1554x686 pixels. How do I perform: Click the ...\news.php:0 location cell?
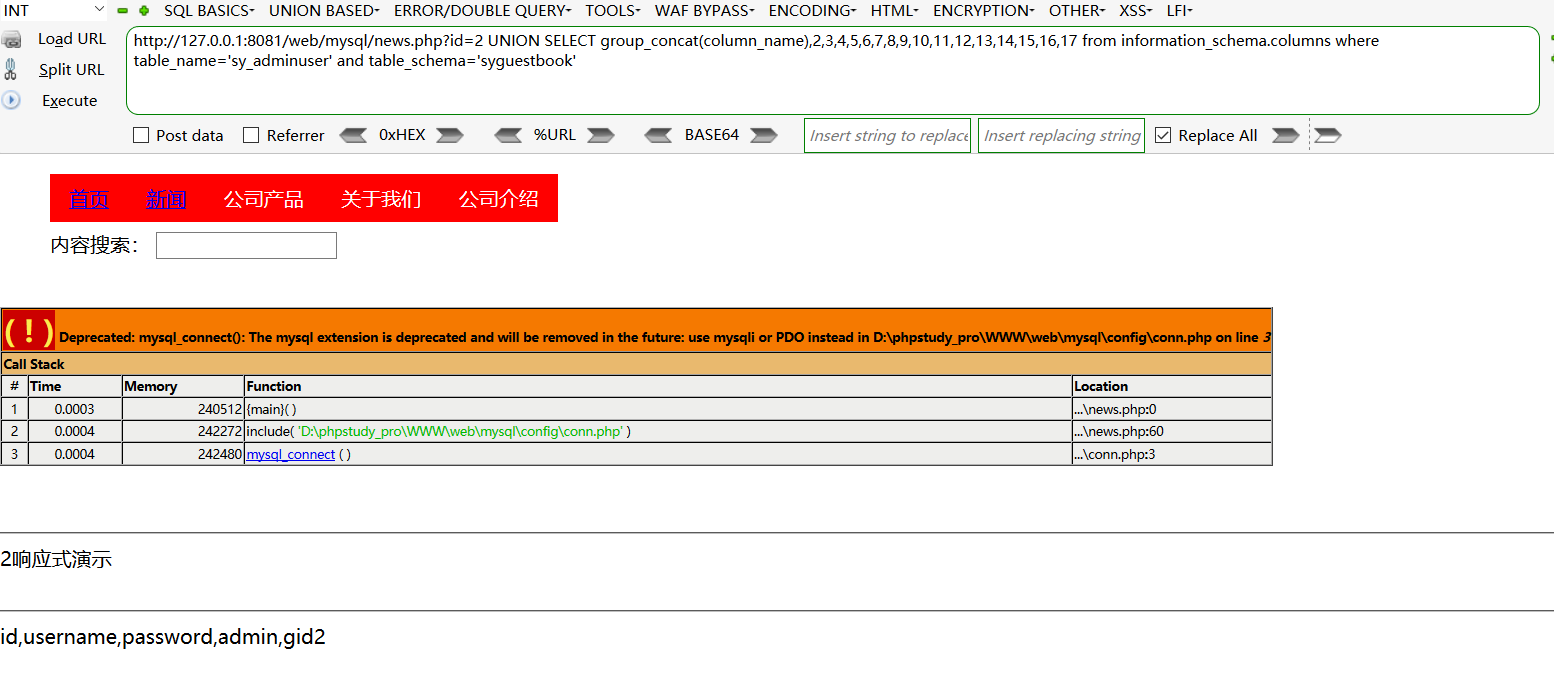point(1172,409)
